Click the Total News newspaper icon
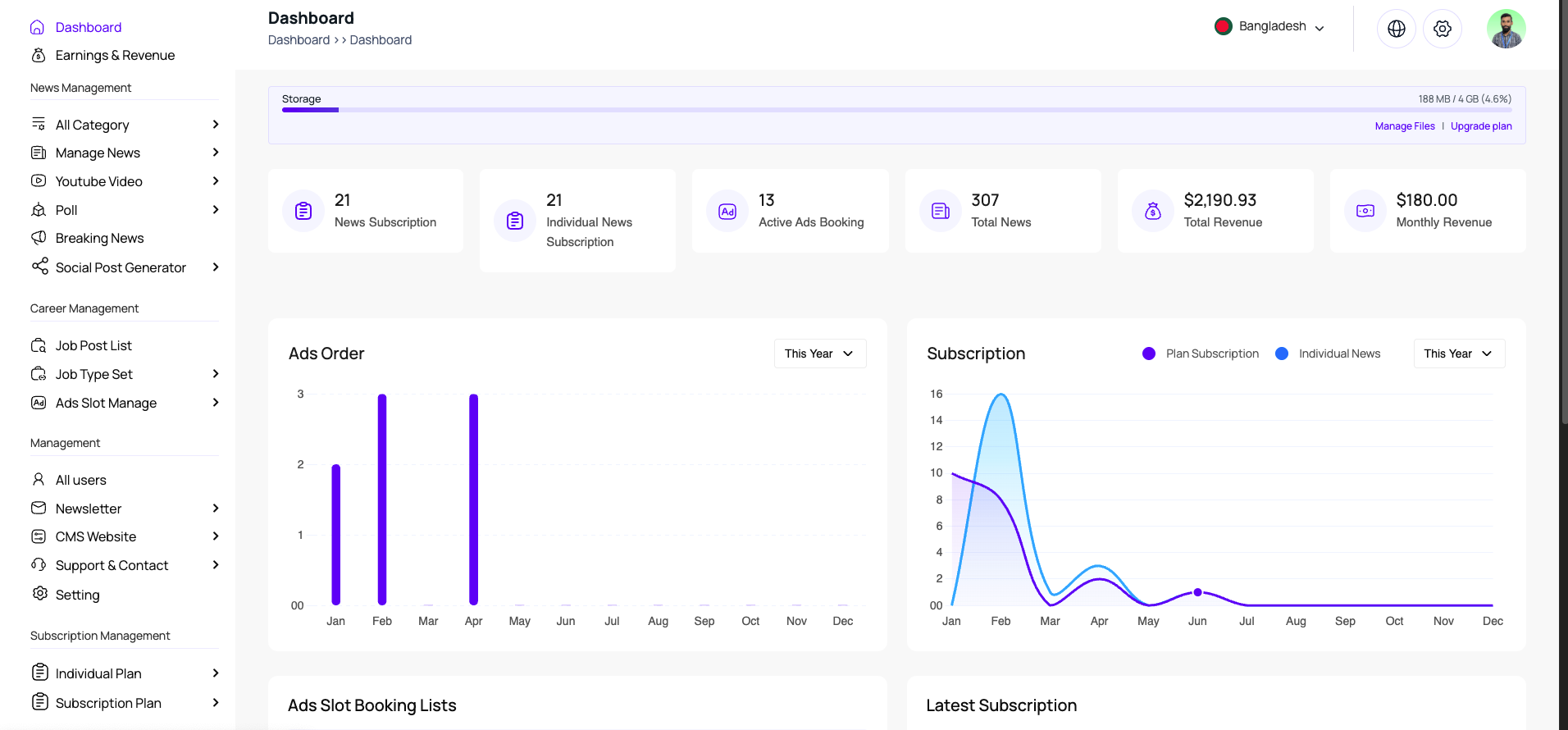1568x730 pixels. 940,211
